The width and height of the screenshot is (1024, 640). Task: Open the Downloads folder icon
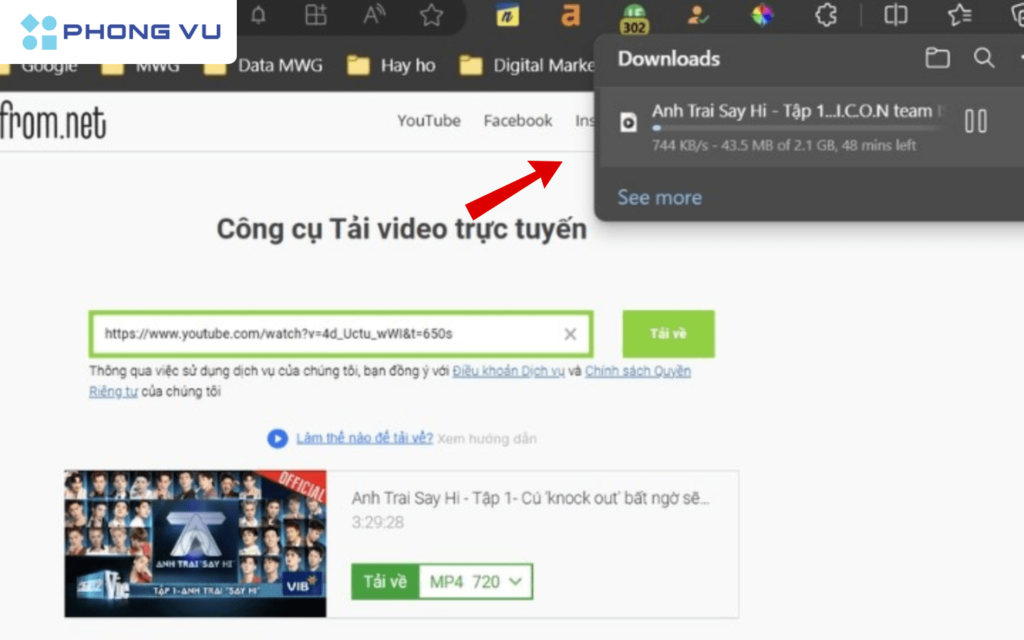(x=937, y=59)
